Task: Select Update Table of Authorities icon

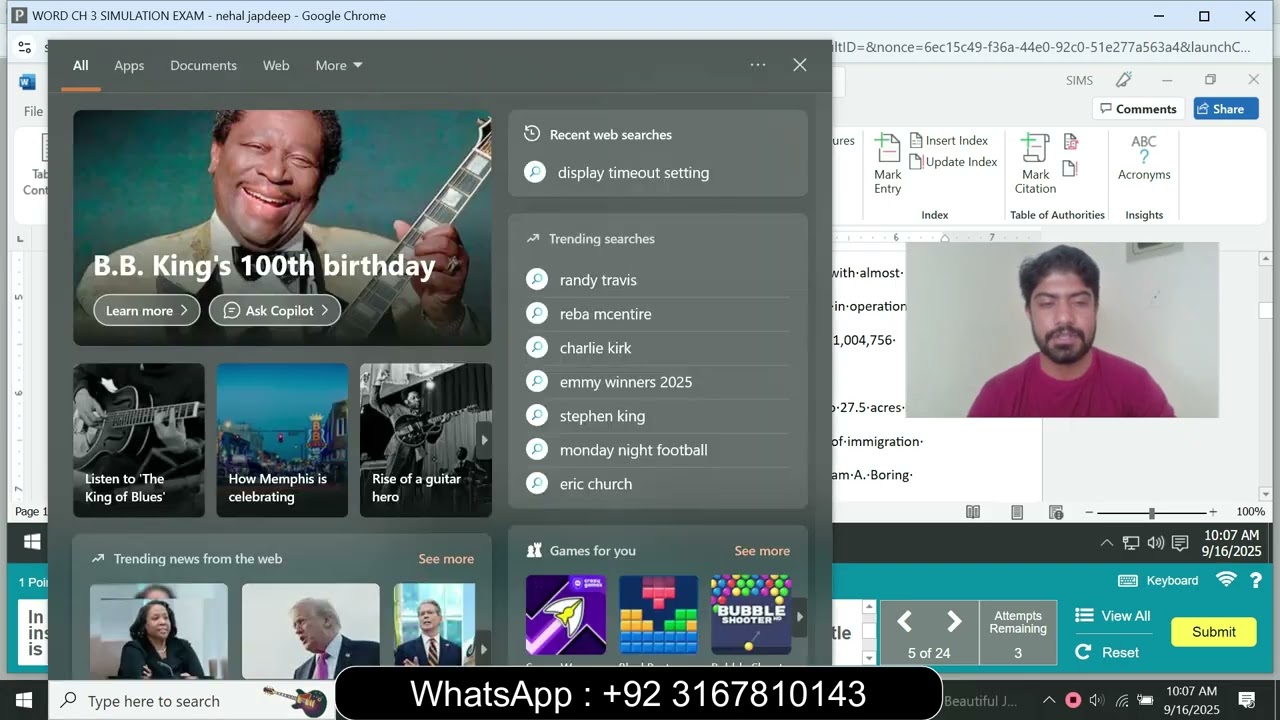Action: click(x=1070, y=168)
